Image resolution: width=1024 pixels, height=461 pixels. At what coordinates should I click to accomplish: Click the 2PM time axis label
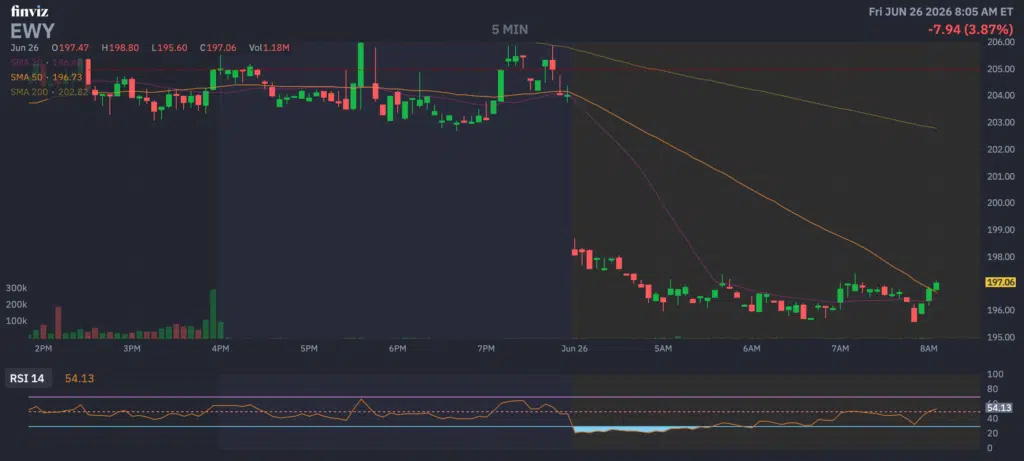[43, 349]
